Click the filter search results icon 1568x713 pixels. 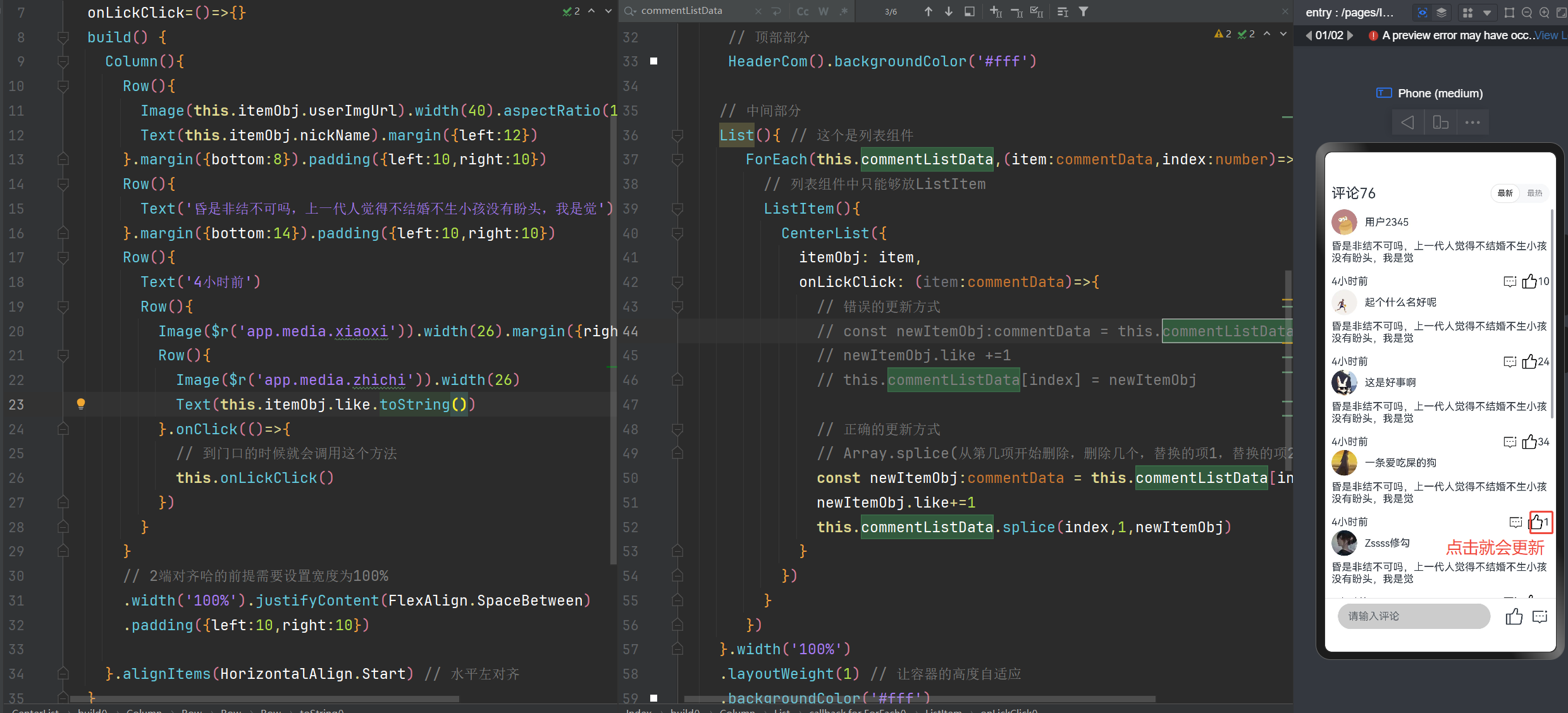click(1083, 11)
